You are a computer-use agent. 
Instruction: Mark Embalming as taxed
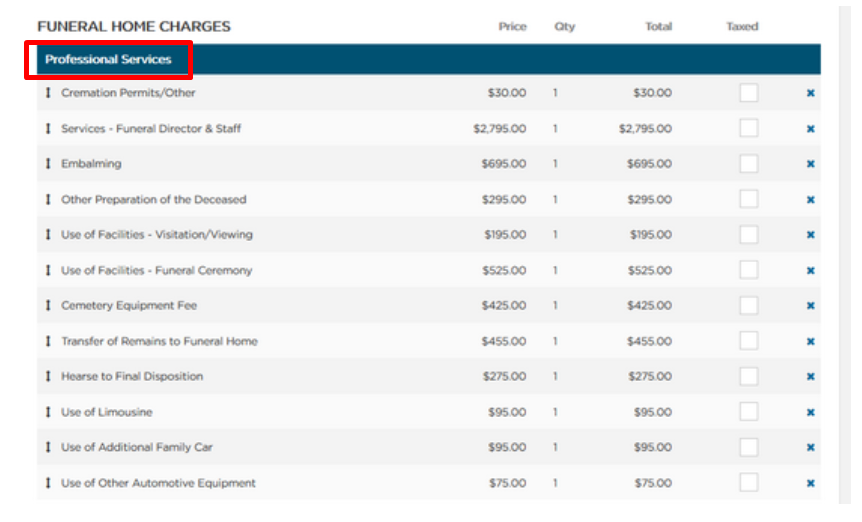click(749, 163)
